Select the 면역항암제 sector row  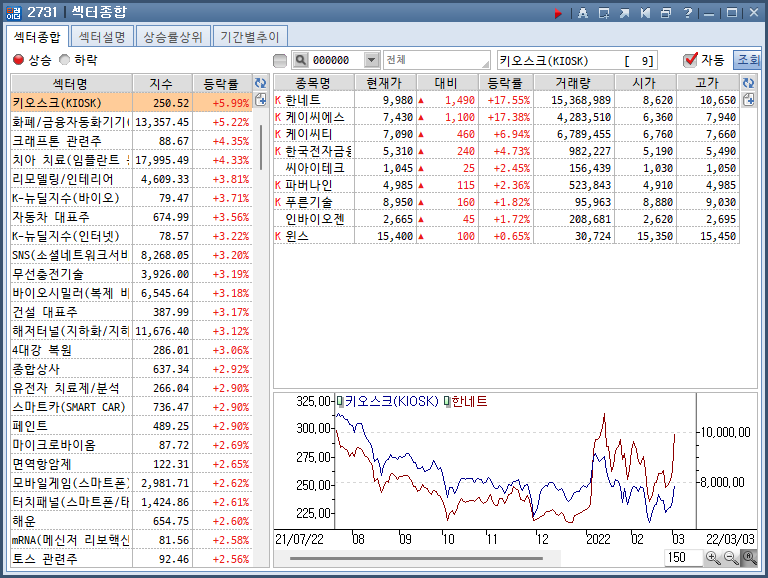(x=131, y=464)
